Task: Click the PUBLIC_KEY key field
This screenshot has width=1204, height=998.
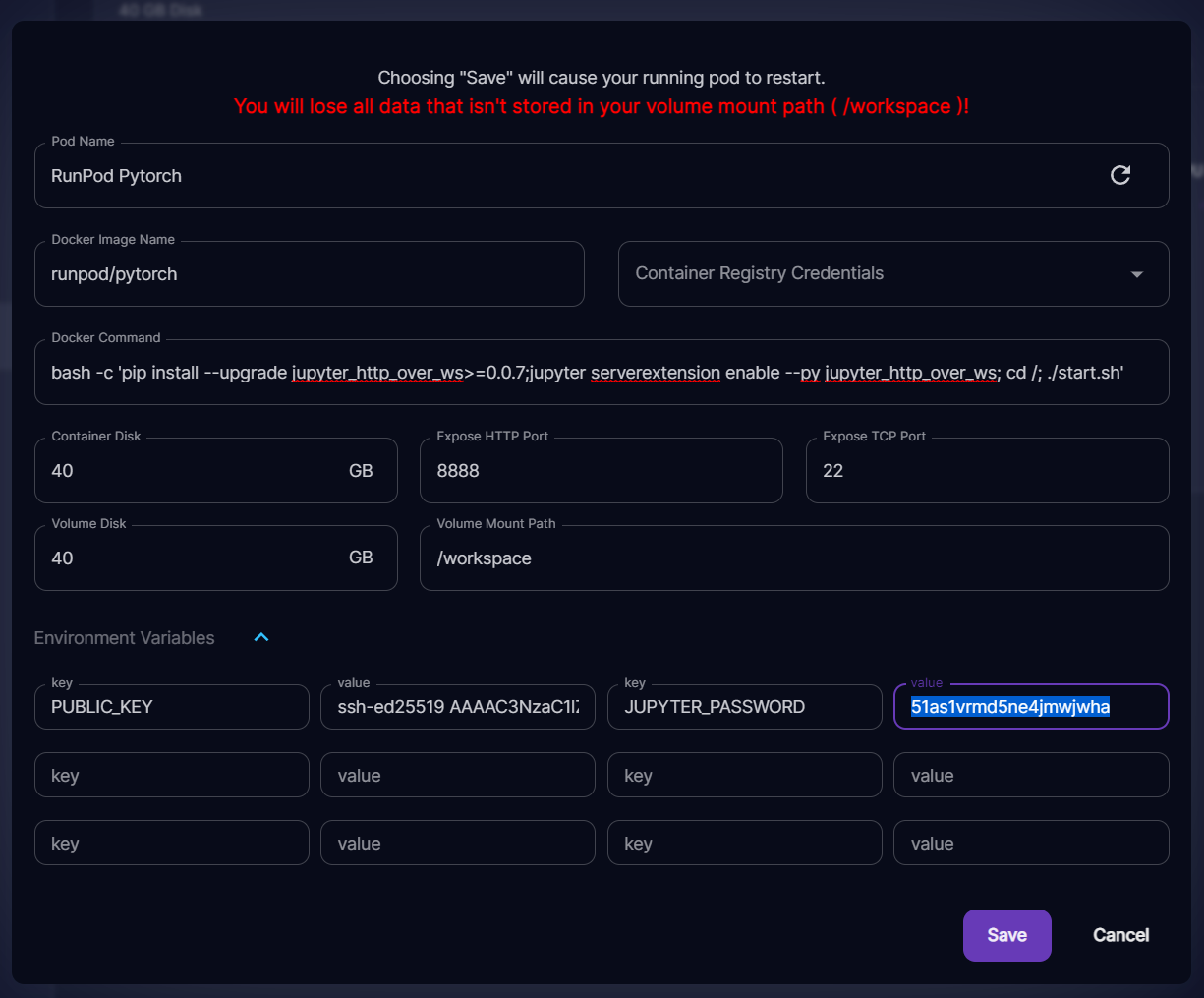Action: point(172,707)
